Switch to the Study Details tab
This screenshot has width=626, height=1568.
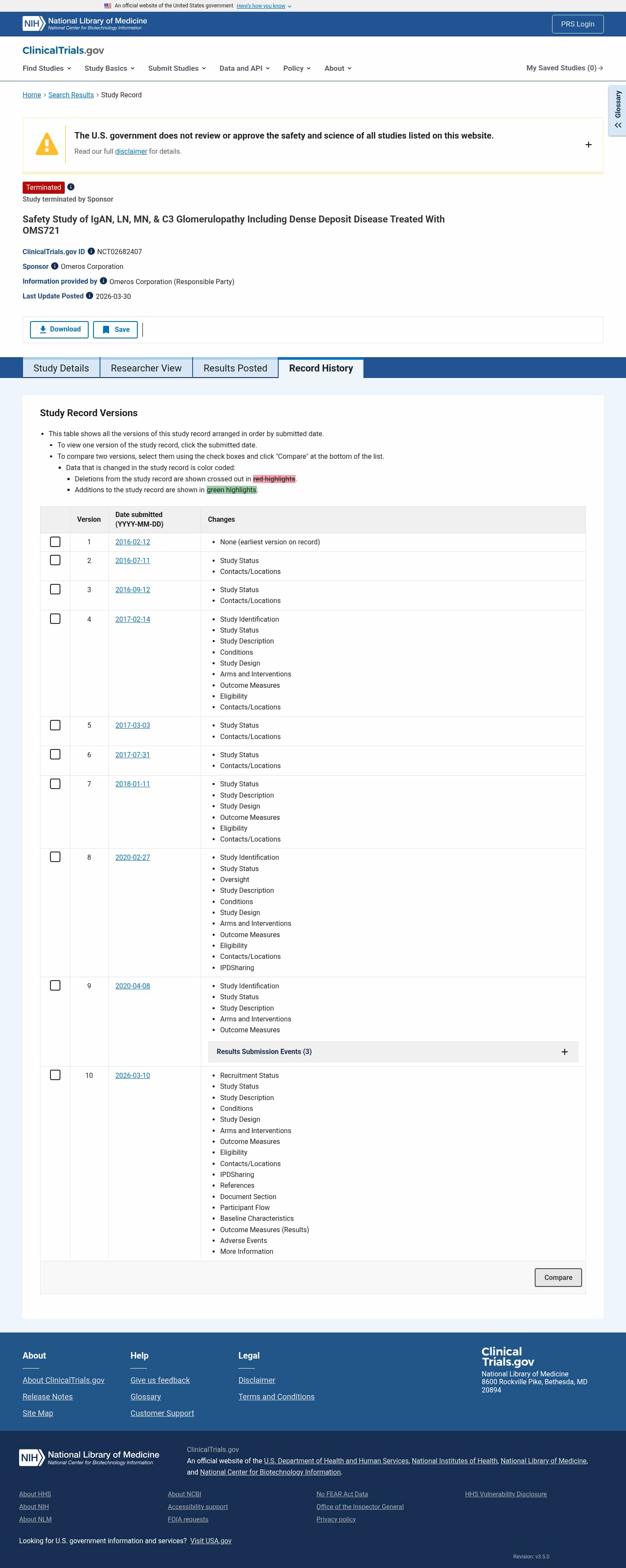click(61, 368)
